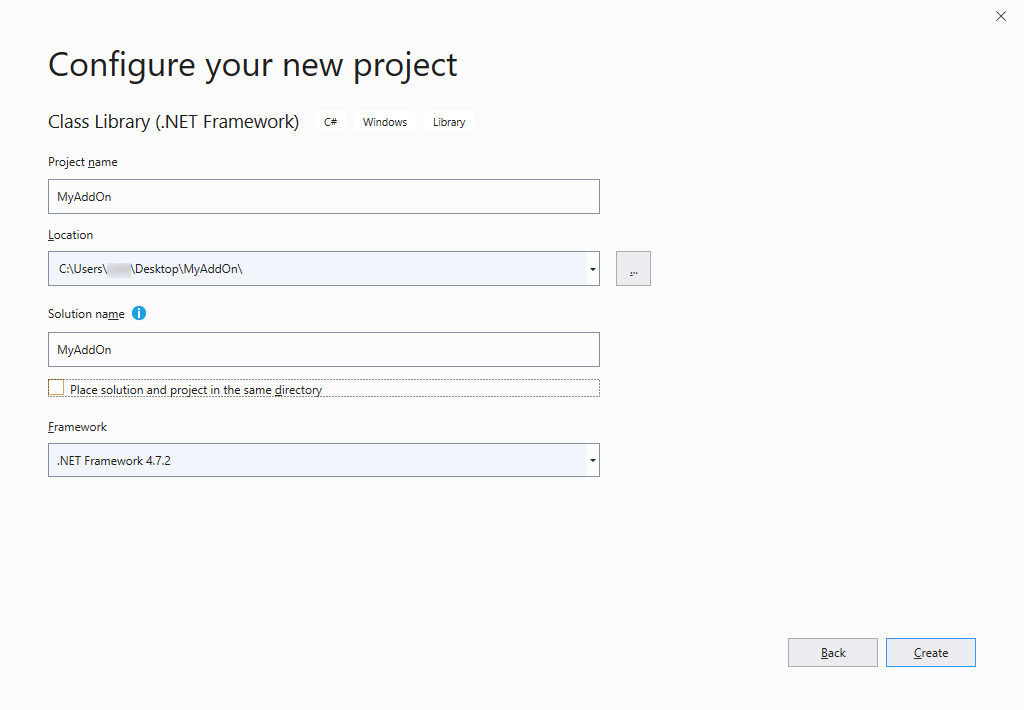Click the Project name label
Screen dimensions: 1024x710
[x=83, y=162]
